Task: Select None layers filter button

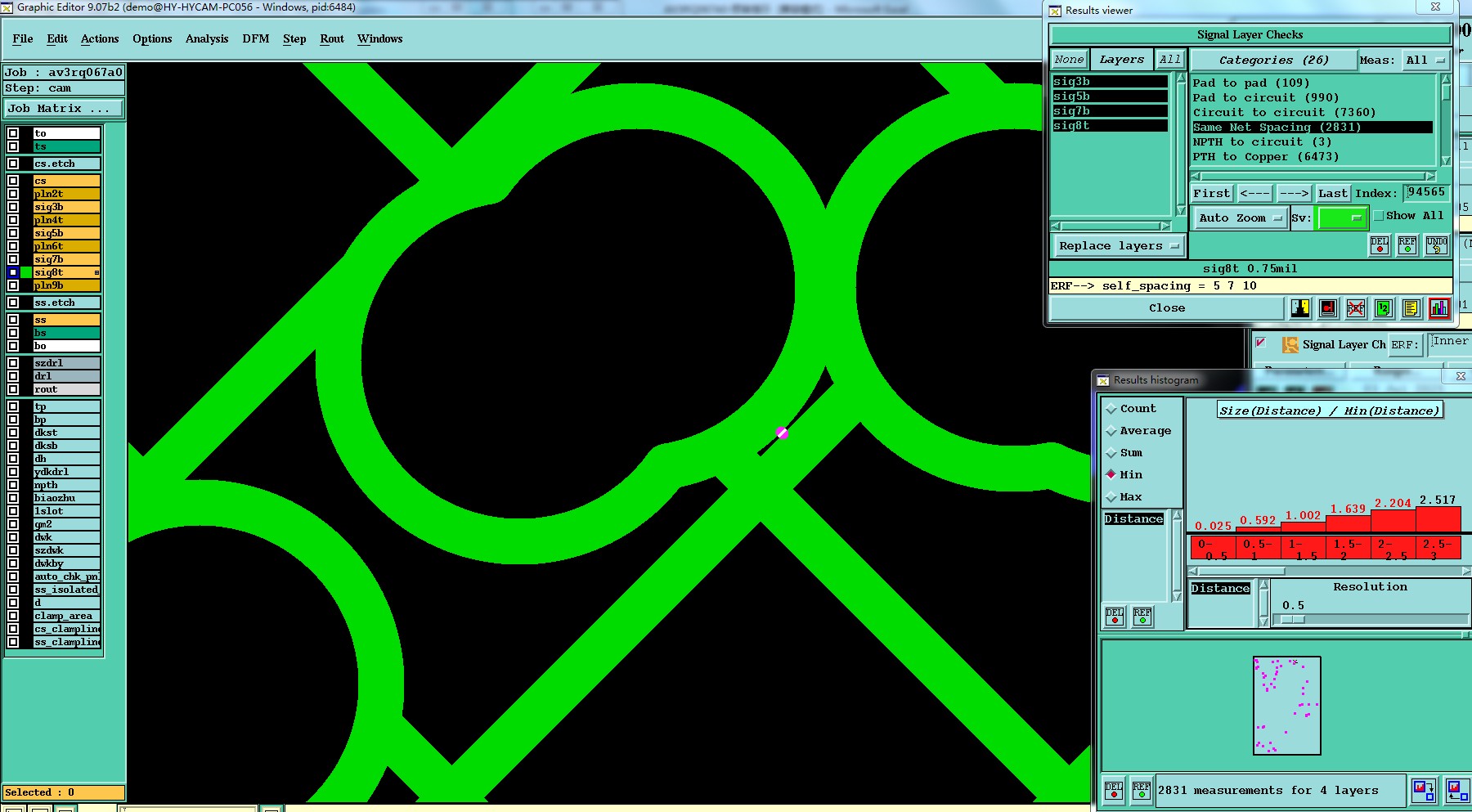Action: (1069, 60)
